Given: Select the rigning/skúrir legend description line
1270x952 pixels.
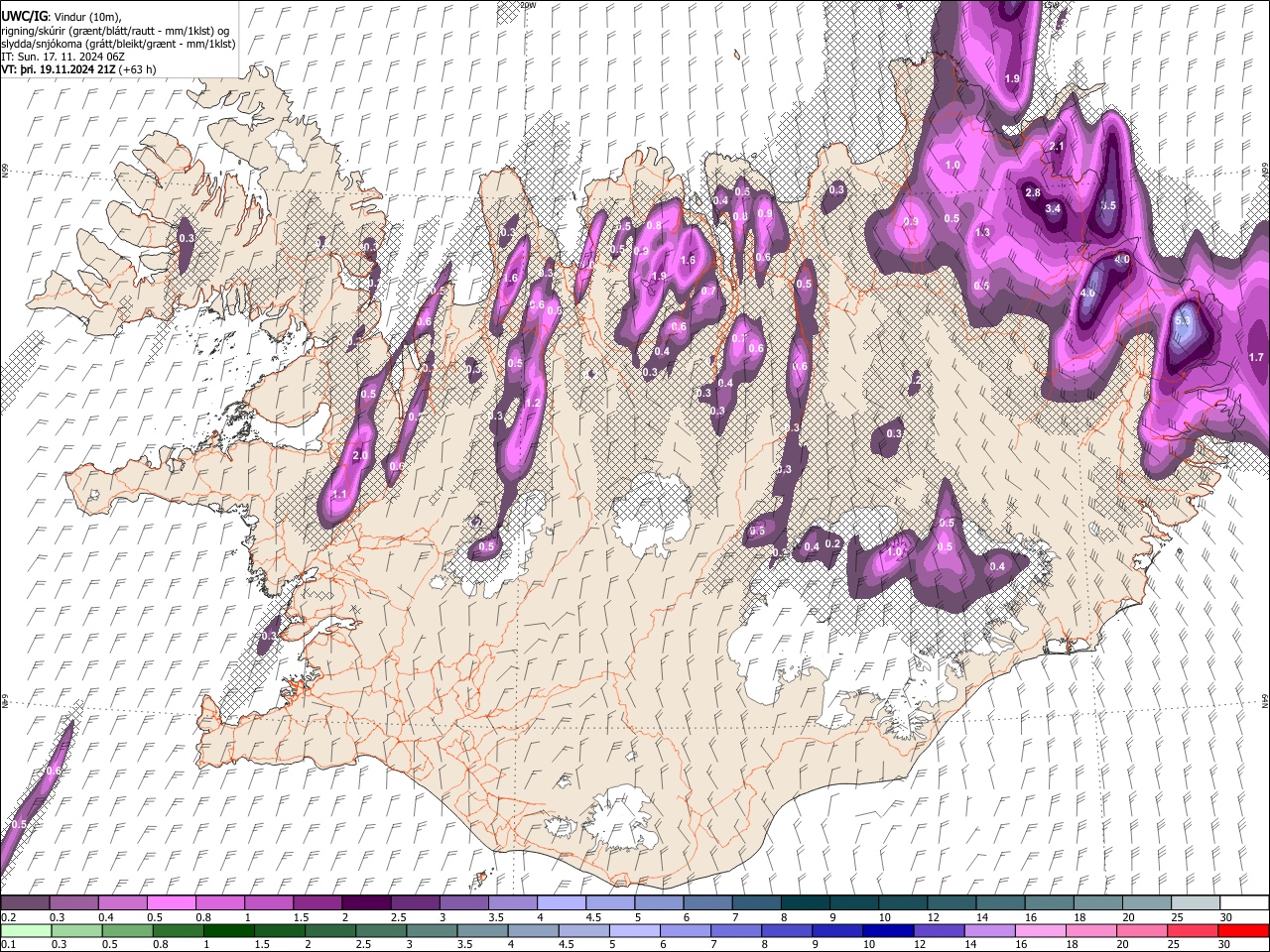Looking at the screenshot, I should (114, 30).
